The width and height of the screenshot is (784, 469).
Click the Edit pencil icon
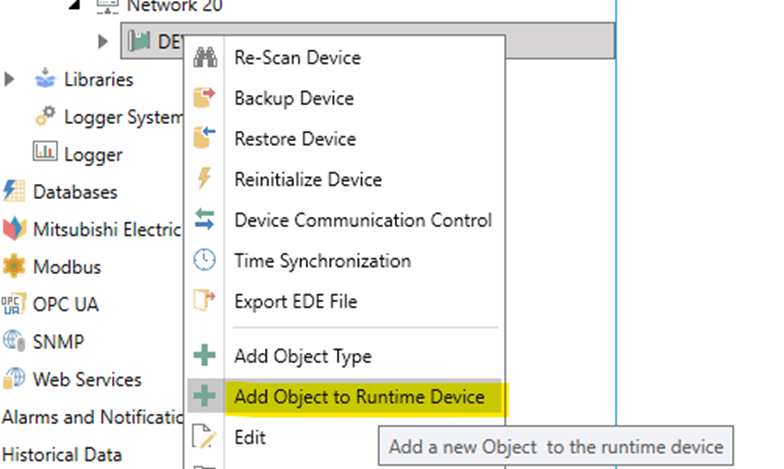pos(204,437)
